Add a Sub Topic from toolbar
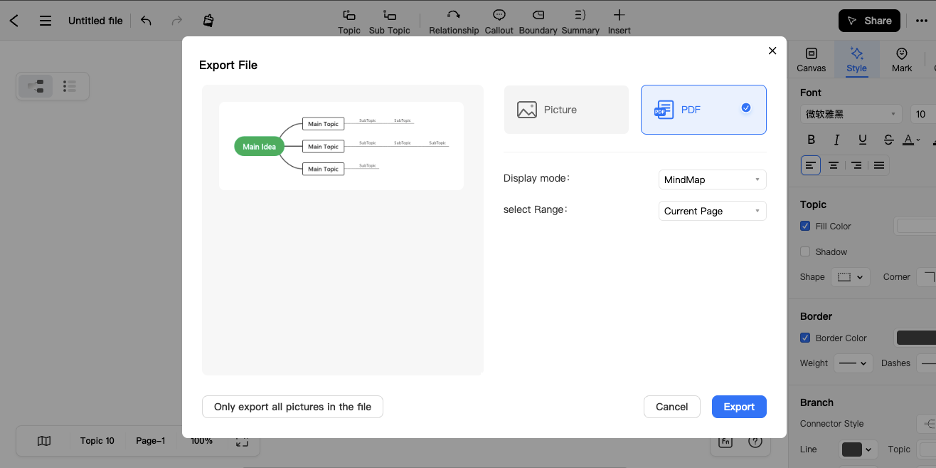Screen dimensions: 936x468 [x=389, y=22]
